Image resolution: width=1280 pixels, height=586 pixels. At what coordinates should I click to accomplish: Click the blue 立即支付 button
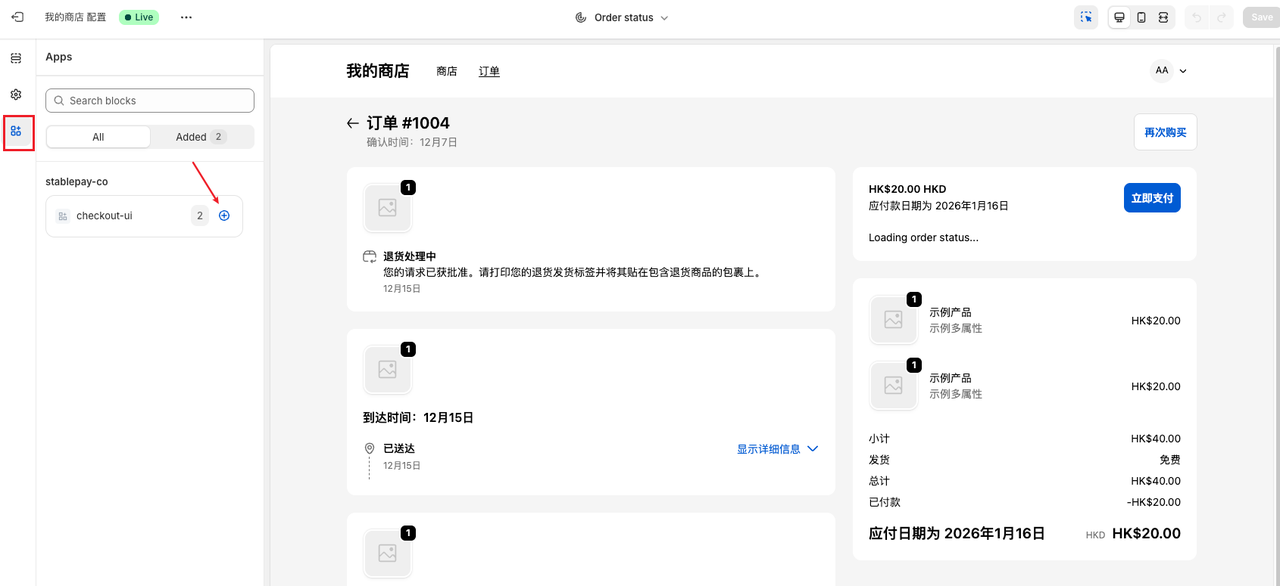click(1153, 197)
